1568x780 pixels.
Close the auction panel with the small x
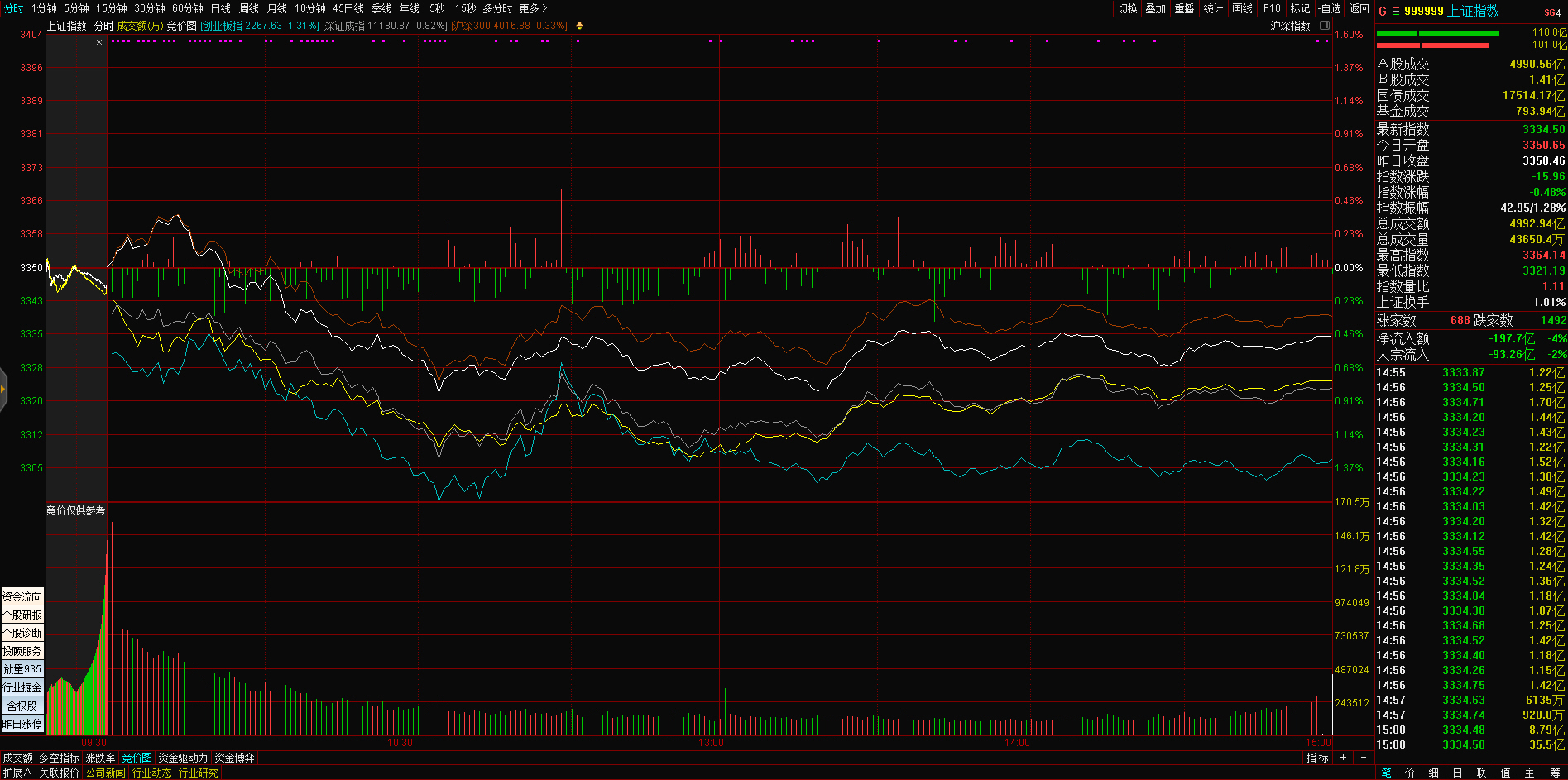click(99, 42)
